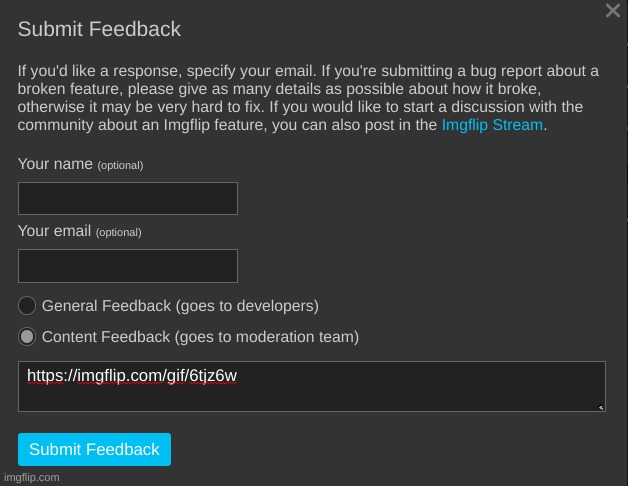The height and width of the screenshot is (486, 628).
Task: Click the imgflip.com/gif URL text
Action: (132, 376)
